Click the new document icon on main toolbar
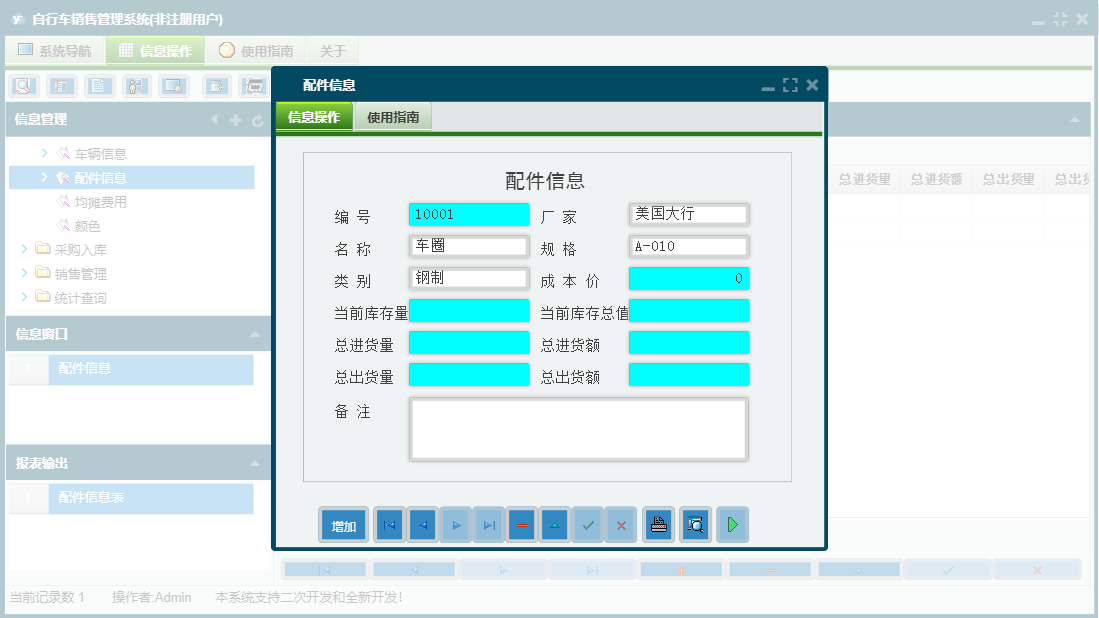The image size is (1099, 618). click(98, 86)
